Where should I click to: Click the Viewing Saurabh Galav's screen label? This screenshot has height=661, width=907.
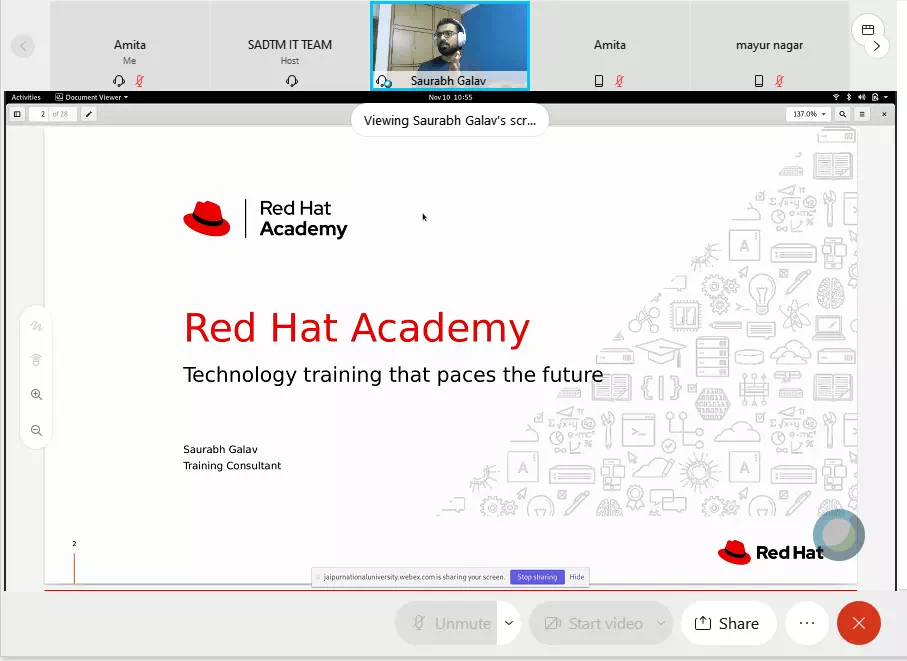(x=449, y=120)
